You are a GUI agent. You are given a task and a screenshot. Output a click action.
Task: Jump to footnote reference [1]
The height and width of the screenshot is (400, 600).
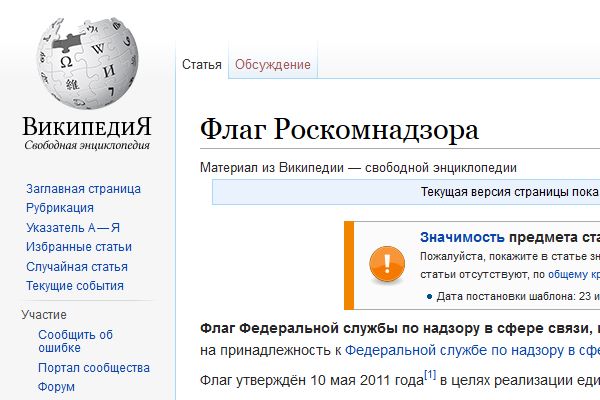[x=430, y=375]
